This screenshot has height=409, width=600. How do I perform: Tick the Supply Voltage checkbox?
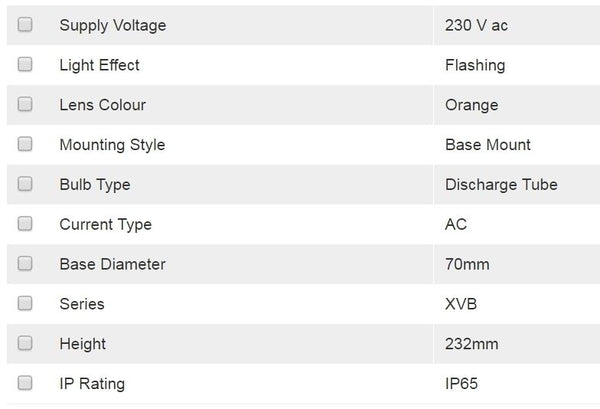[x=25, y=25]
